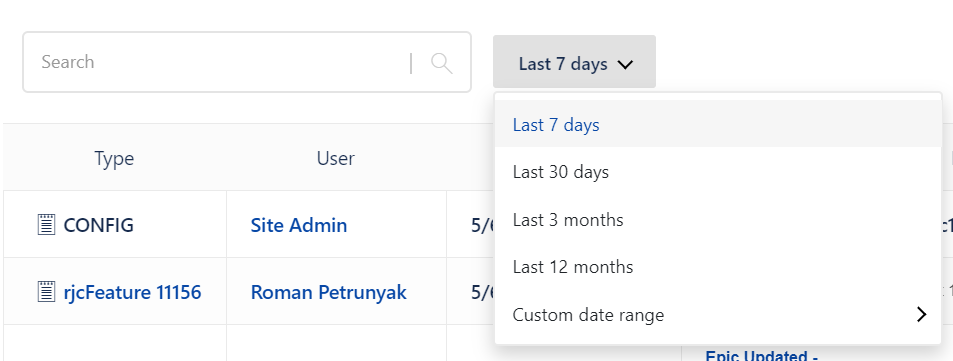The image size is (953, 361).
Task: Open the Custom date range option
Action: coord(718,315)
